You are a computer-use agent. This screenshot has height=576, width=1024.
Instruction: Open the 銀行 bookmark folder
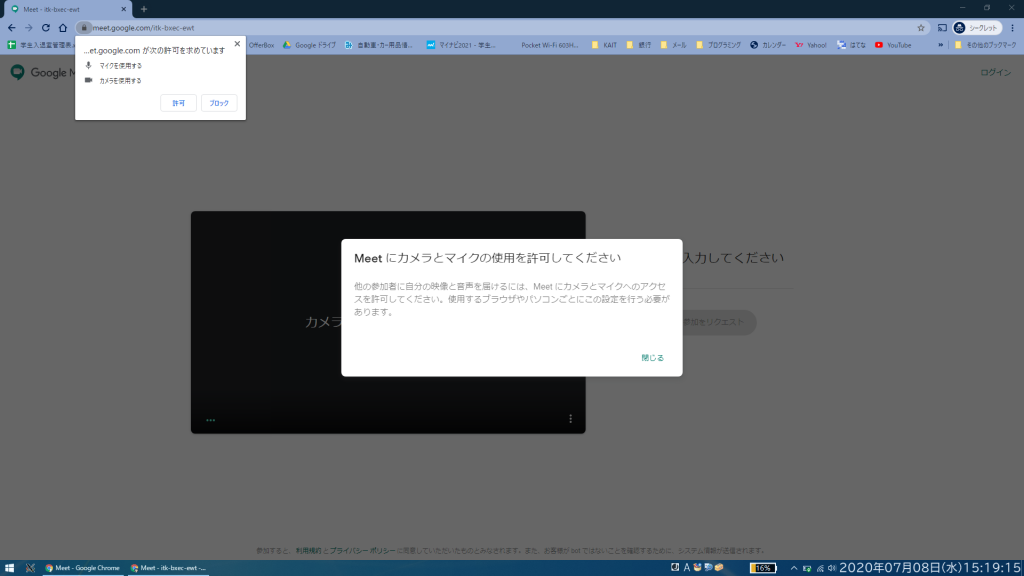639,45
